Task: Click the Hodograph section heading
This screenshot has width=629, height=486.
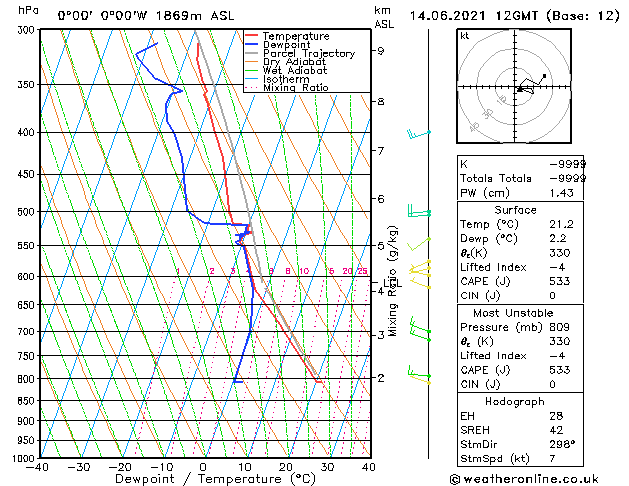Action: point(515,402)
